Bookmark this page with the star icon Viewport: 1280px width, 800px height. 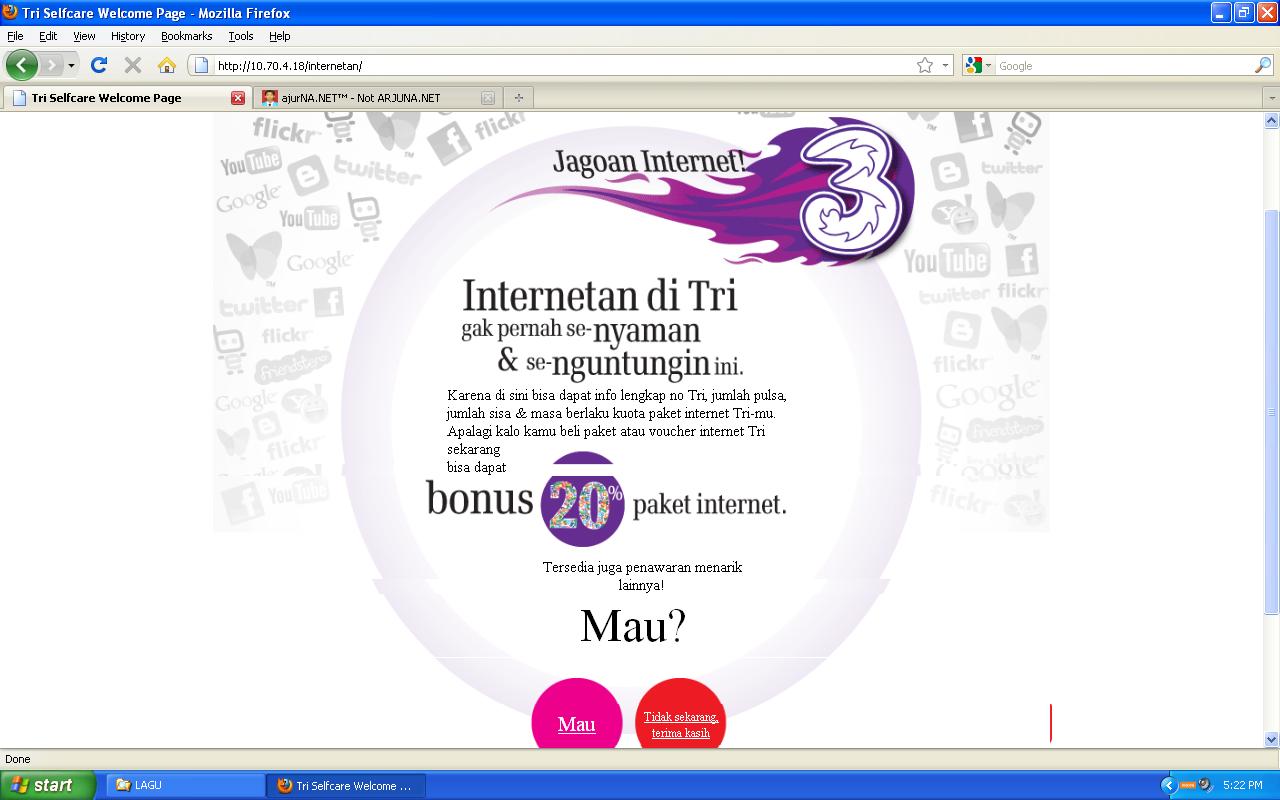[925, 65]
